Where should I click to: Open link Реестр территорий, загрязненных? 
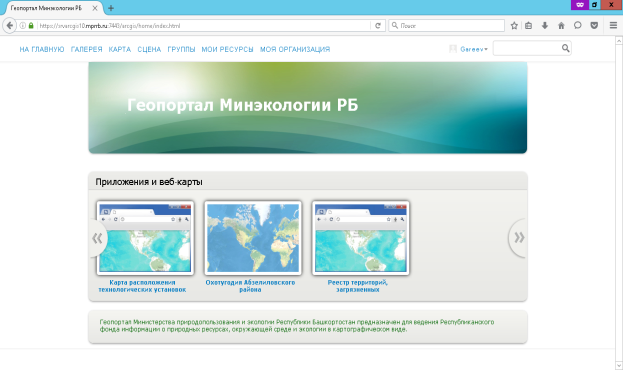(357, 286)
